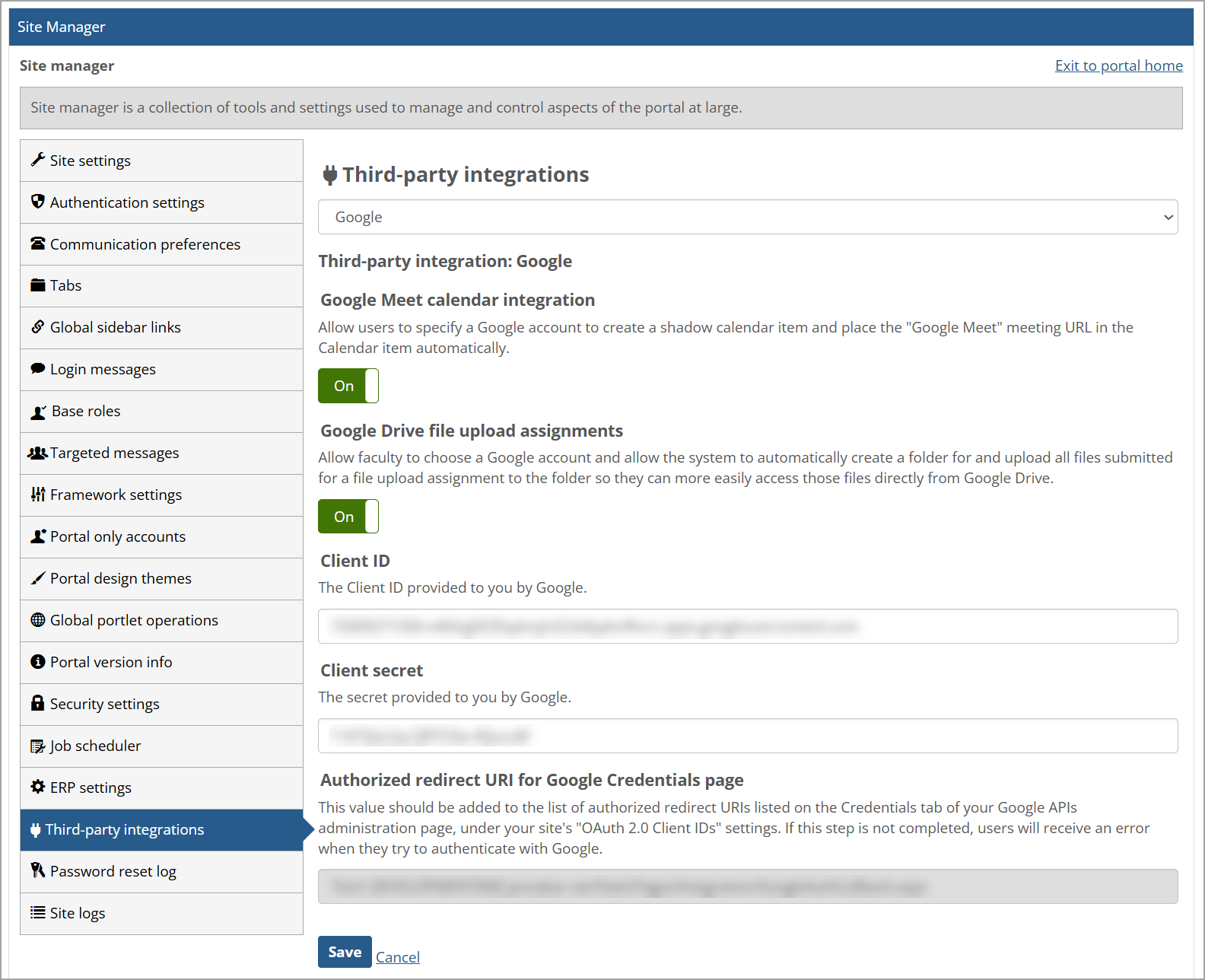Viewport: 1205px width, 980px height.
Task: Select Portal design themes
Action: pos(161,579)
